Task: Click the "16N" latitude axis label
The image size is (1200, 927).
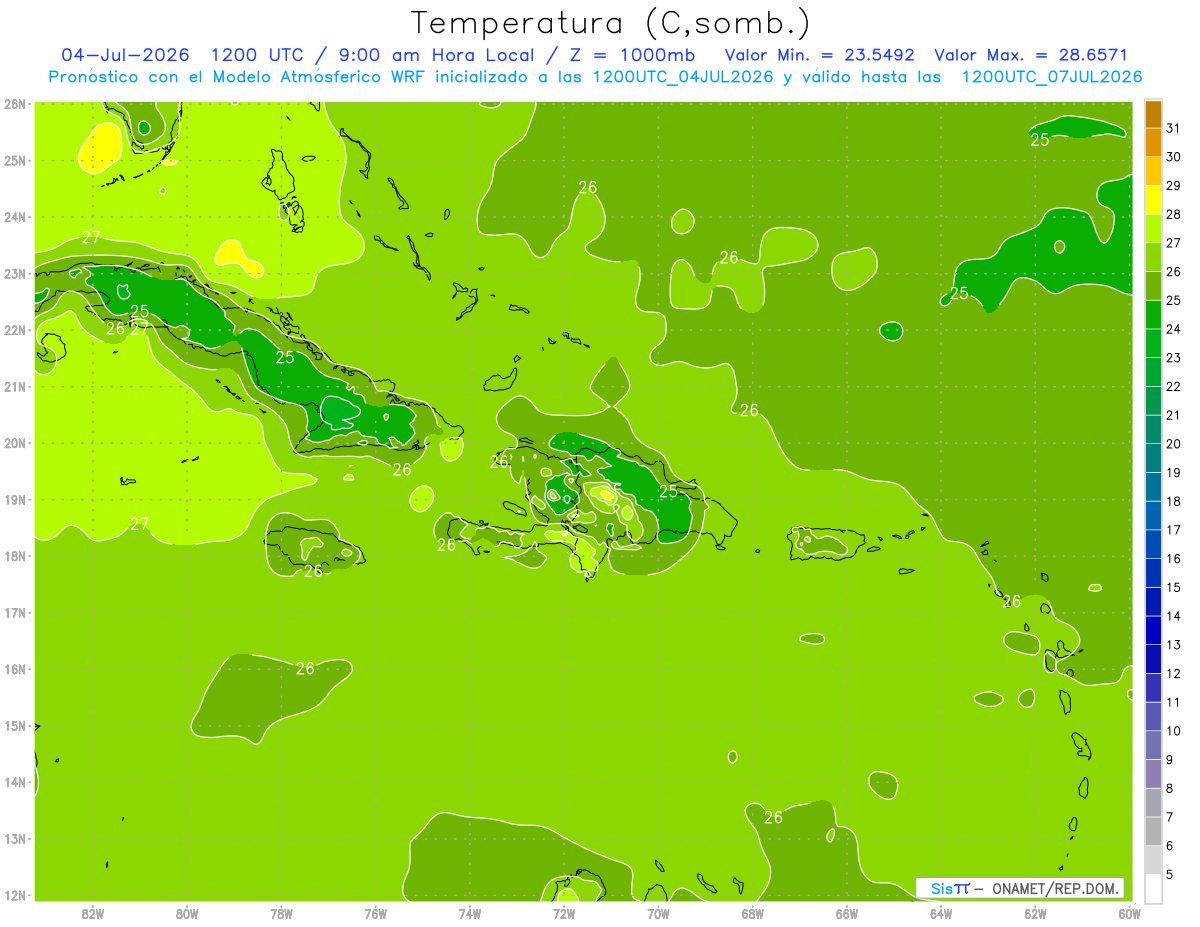Action: click(x=14, y=669)
